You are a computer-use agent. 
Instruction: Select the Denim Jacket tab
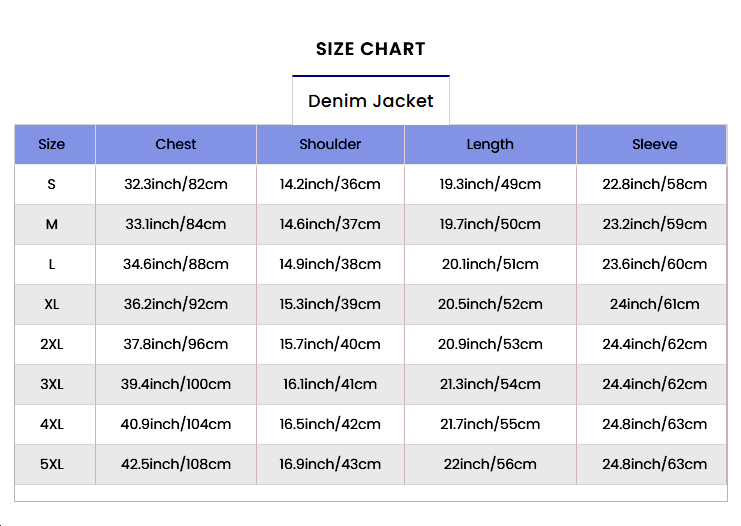[371, 101]
